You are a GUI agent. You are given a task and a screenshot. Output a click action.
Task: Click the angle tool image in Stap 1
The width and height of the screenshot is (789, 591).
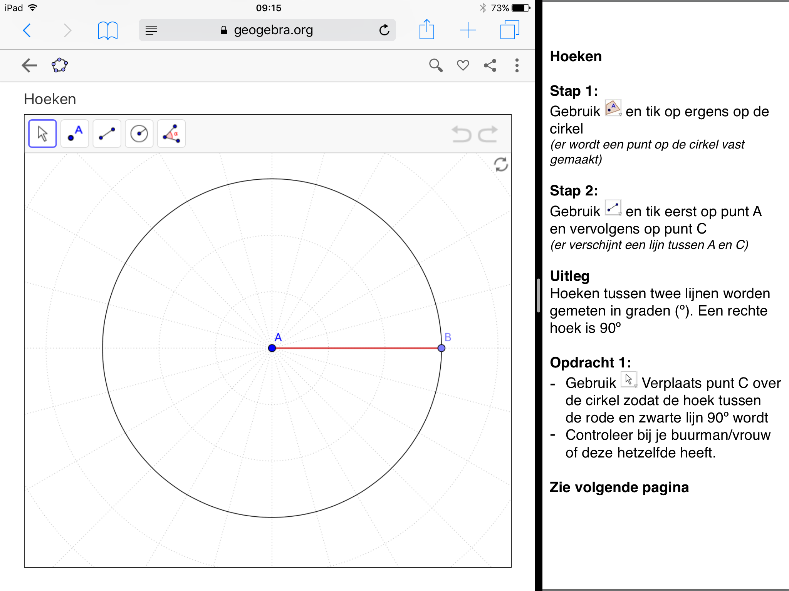click(x=613, y=108)
